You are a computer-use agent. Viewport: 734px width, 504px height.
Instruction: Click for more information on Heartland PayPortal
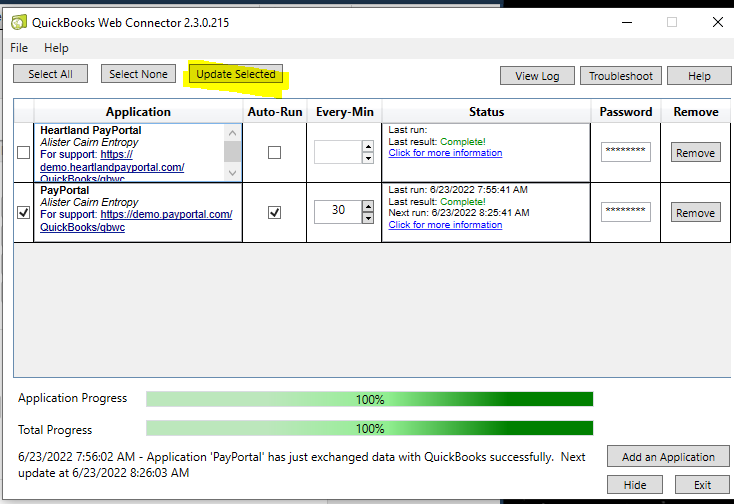click(445, 153)
